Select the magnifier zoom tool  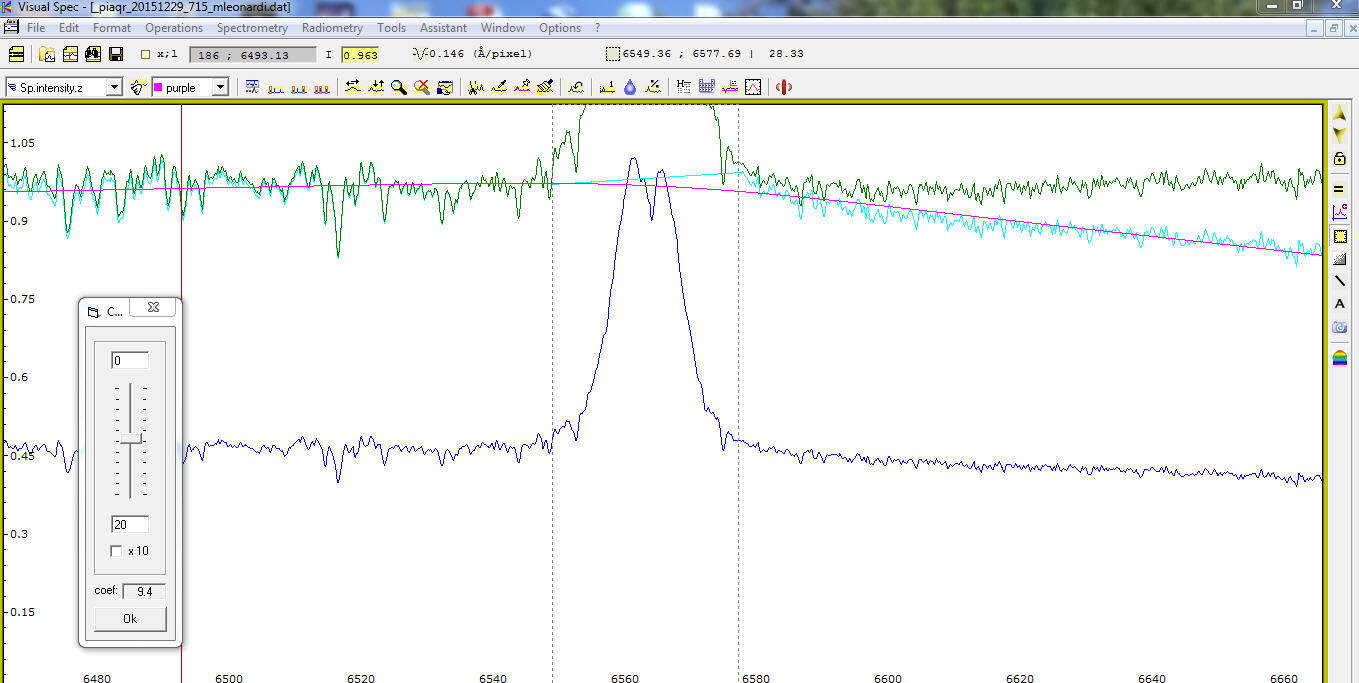(399, 88)
